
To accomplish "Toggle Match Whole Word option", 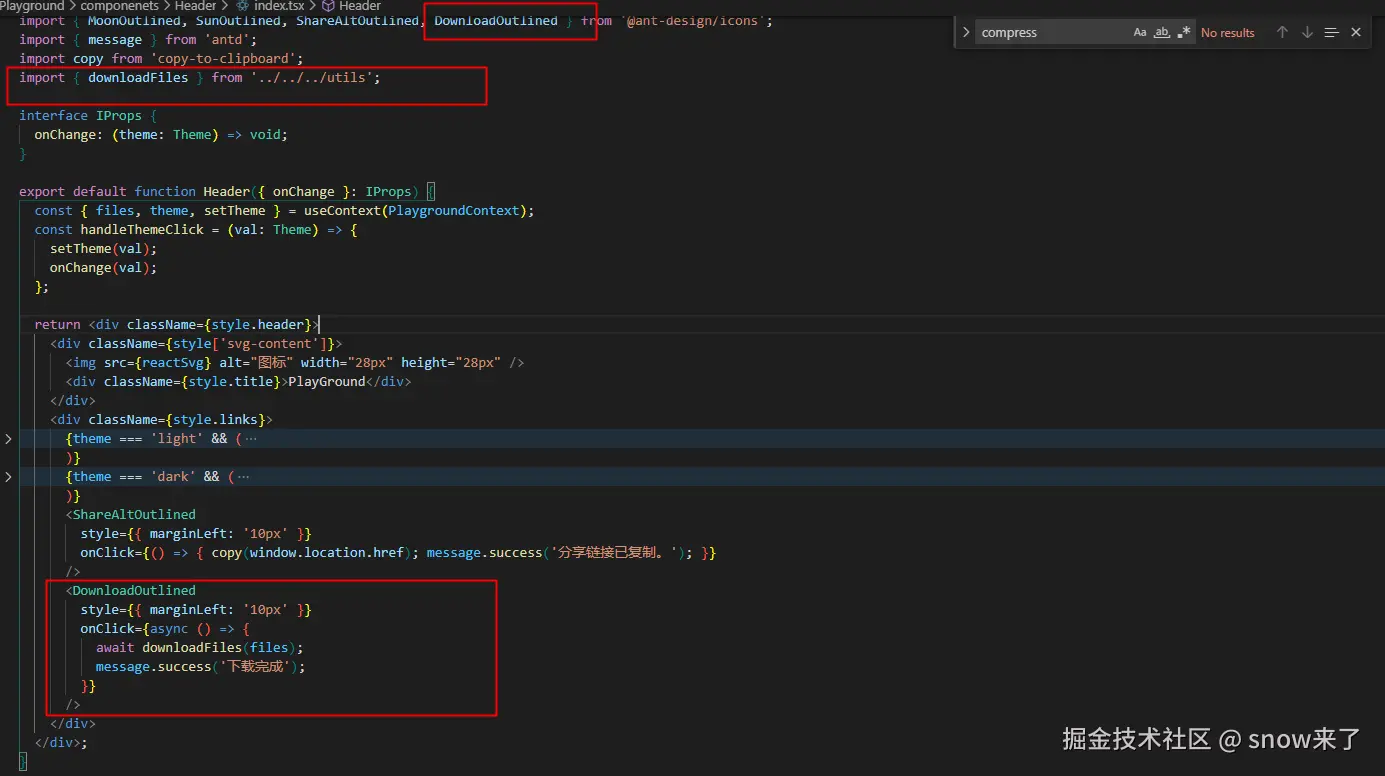I will [1162, 32].
